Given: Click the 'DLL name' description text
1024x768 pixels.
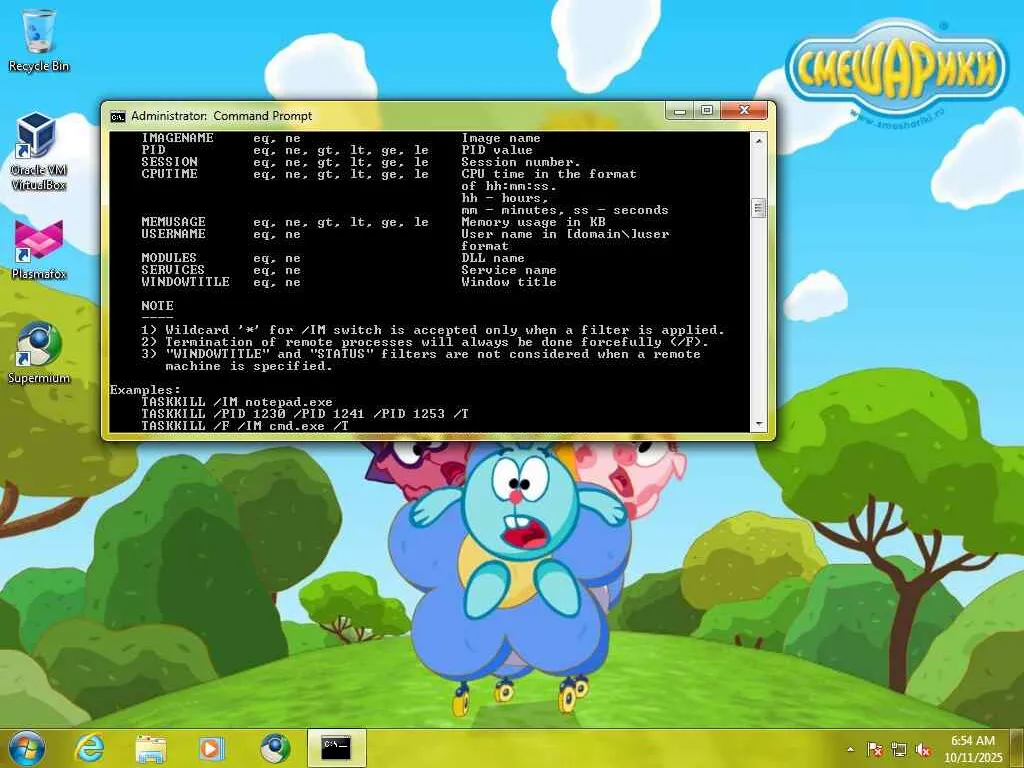Looking at the screenshot, I should pyautogui.click(x=493, y=258).
